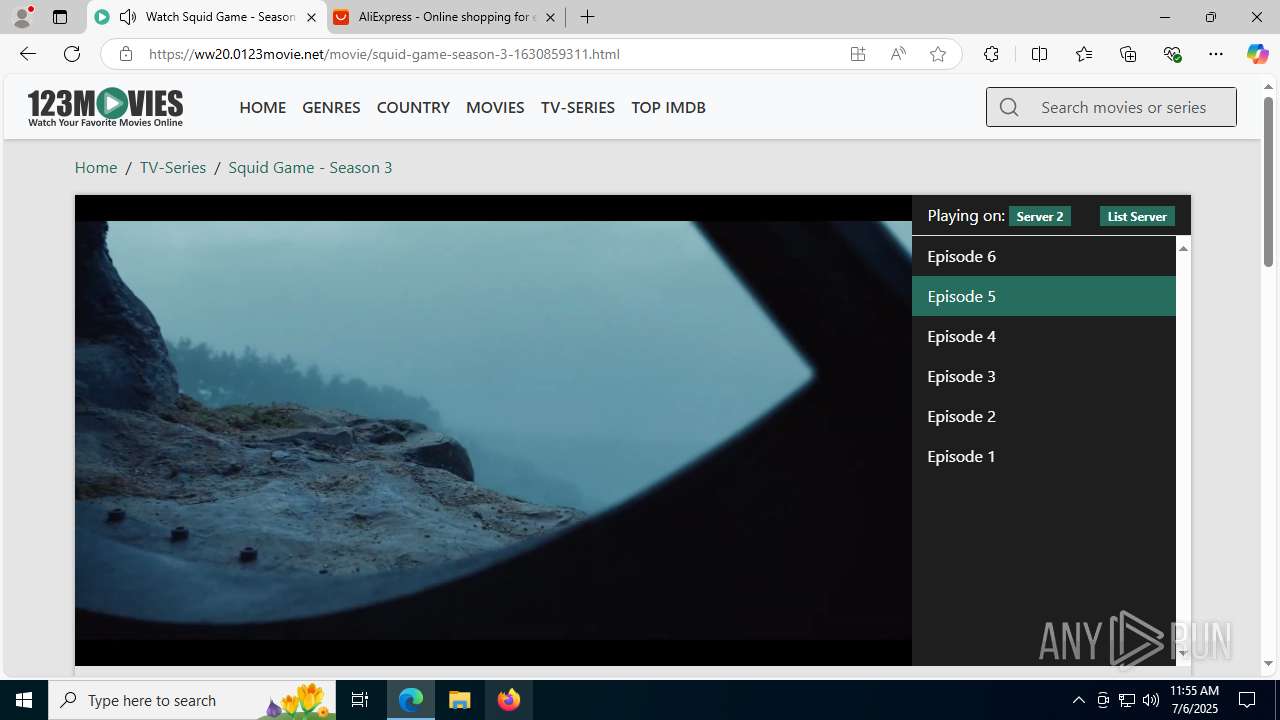
Task: Click the address bar URL
Action: click(384, 54)
